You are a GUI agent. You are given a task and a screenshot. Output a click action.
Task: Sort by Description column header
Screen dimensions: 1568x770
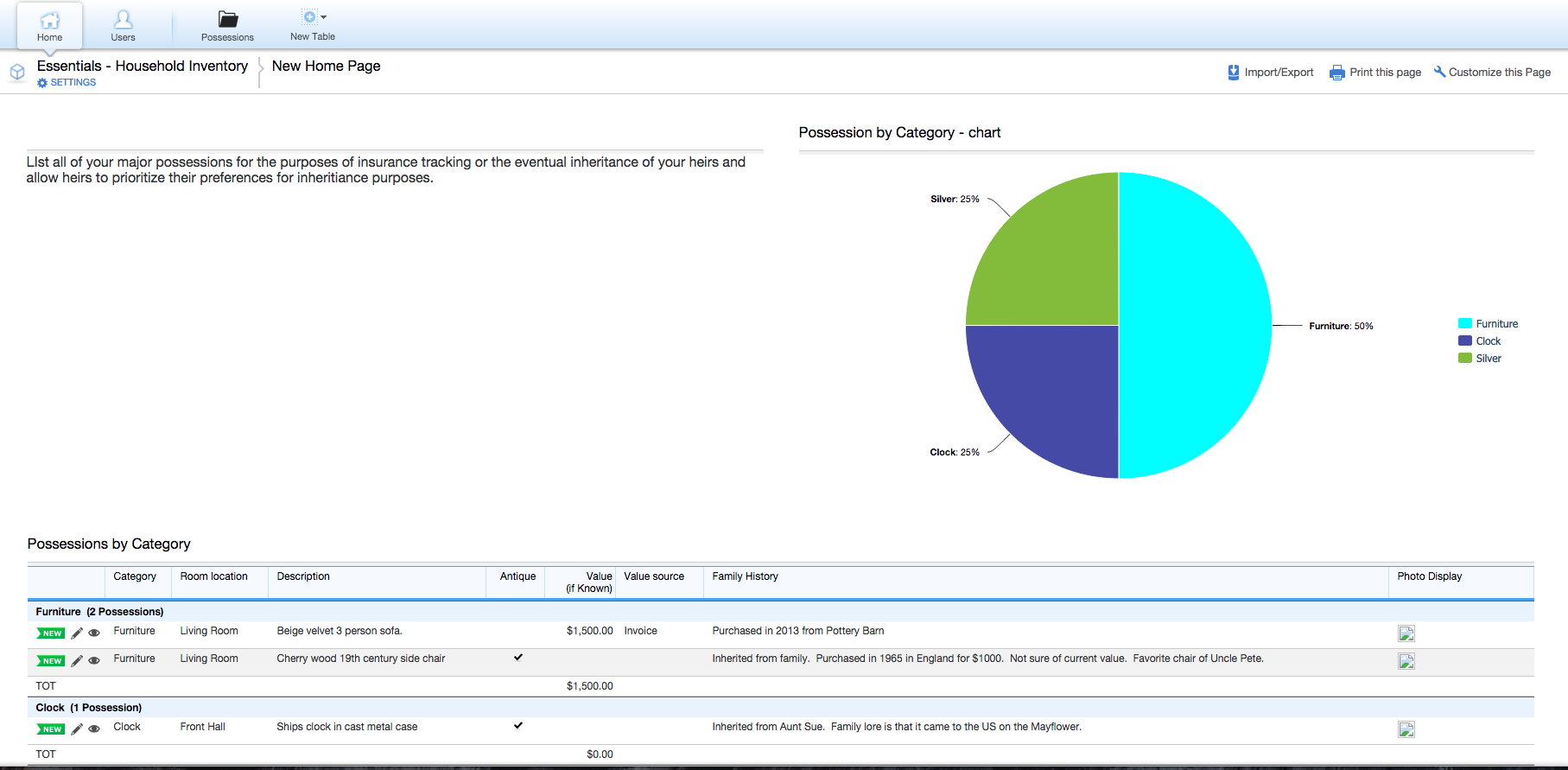coord(303,576)
